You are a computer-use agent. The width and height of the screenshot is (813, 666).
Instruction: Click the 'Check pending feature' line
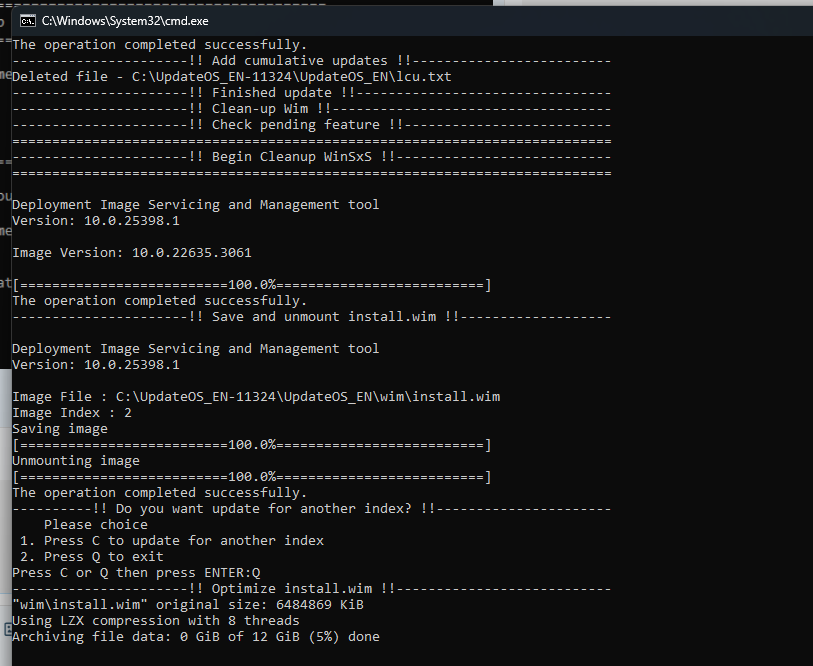(x=312, y=125)
